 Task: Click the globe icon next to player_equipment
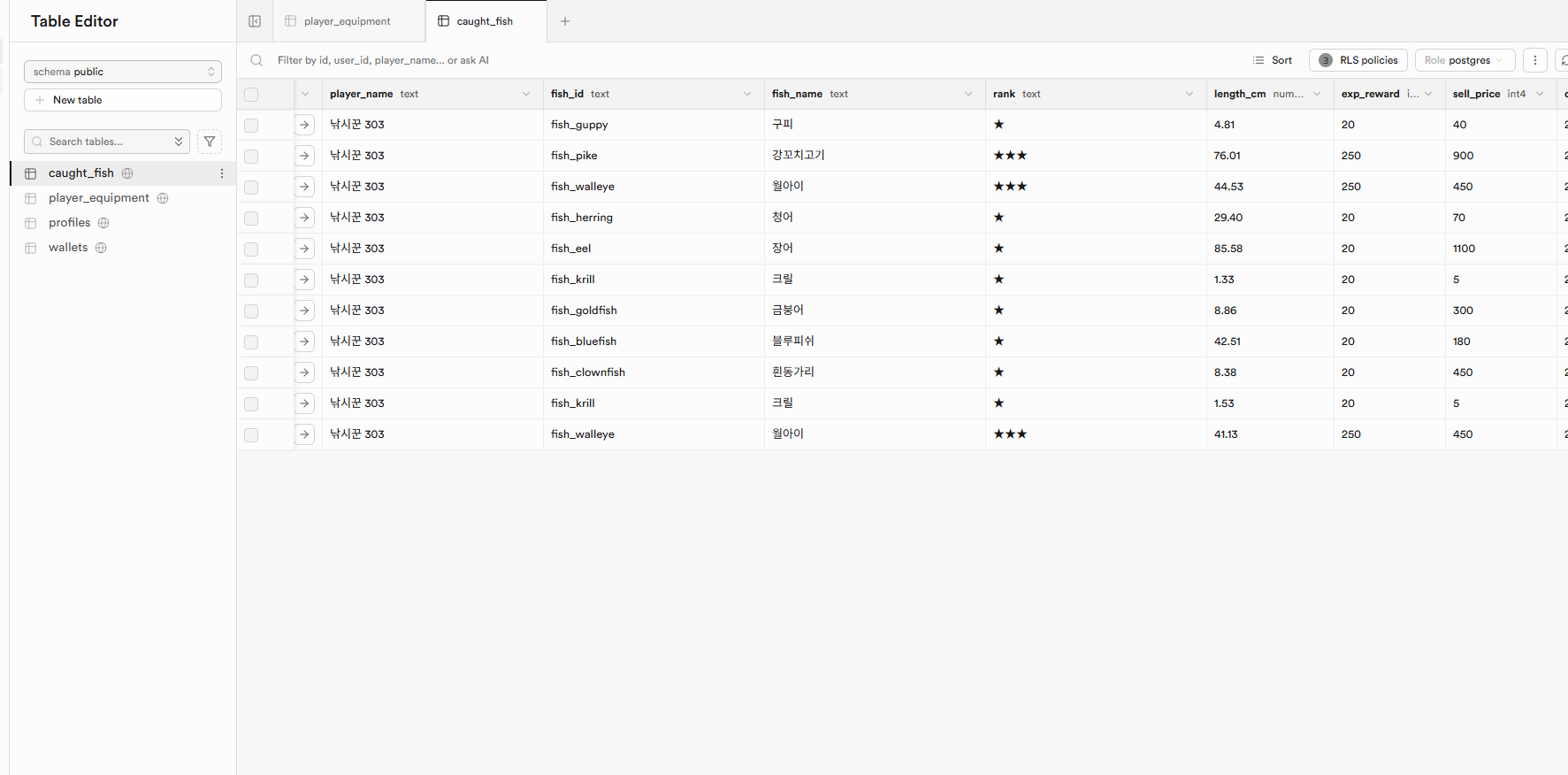pos(163,198)
